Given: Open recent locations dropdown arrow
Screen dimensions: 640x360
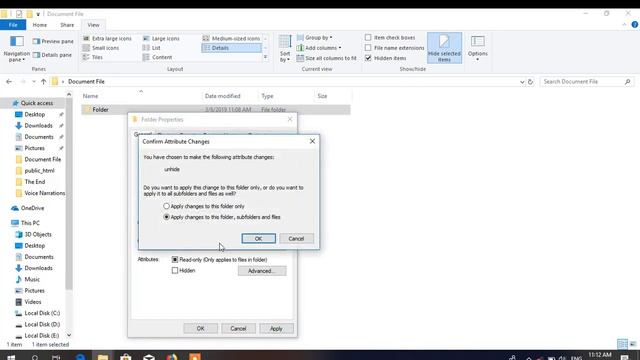Looking at the screenshot, I should point(33,82).
